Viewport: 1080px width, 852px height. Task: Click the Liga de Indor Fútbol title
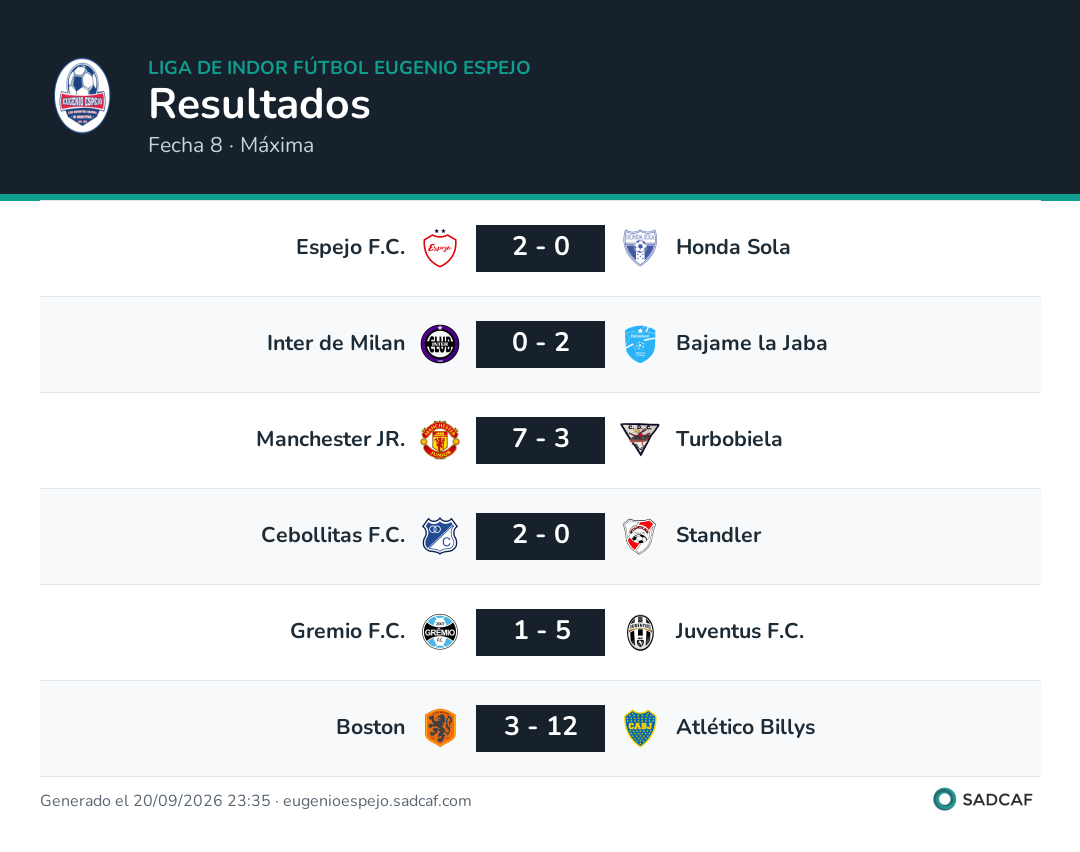click(339, 67)
